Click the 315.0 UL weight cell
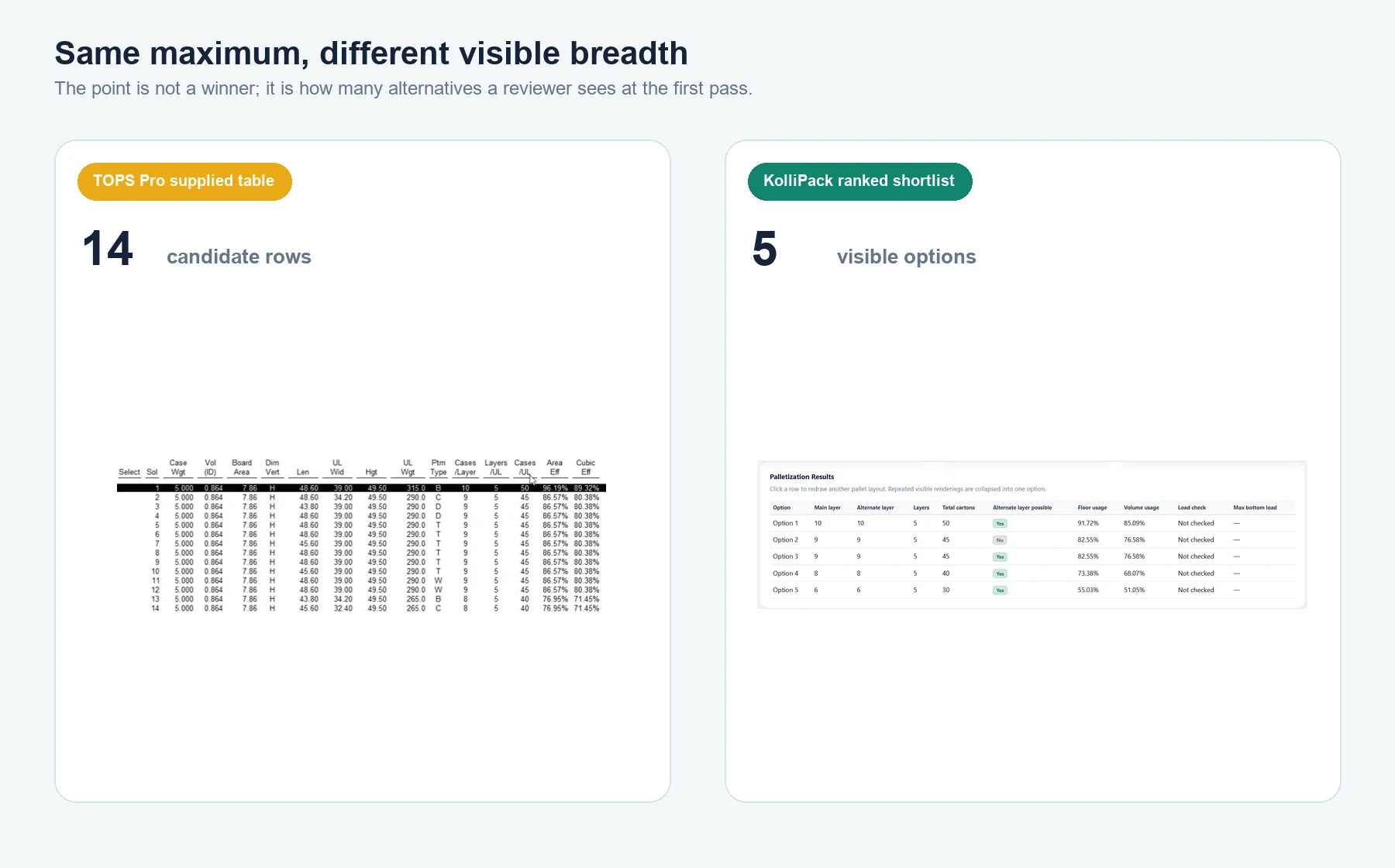Image resolution: width=1395 pixels, height=868 pixels. 416,488
